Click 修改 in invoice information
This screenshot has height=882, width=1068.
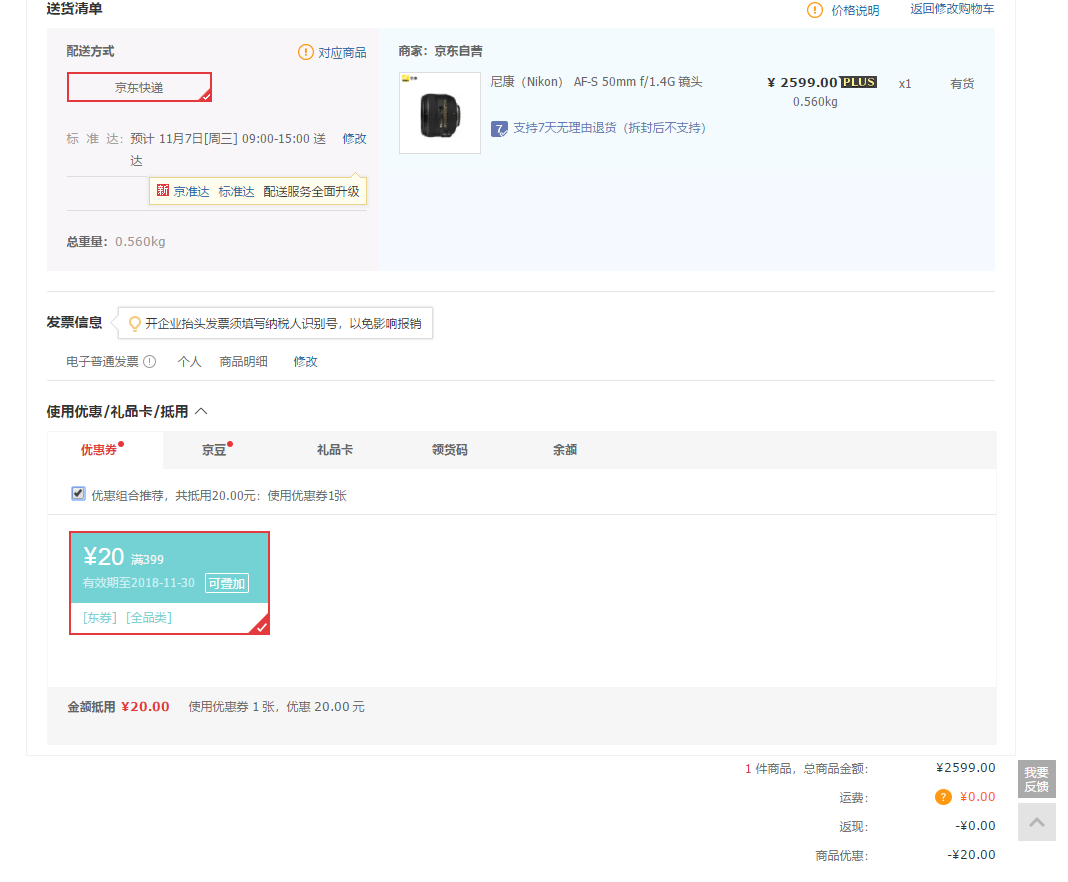[x=305, y=362]
